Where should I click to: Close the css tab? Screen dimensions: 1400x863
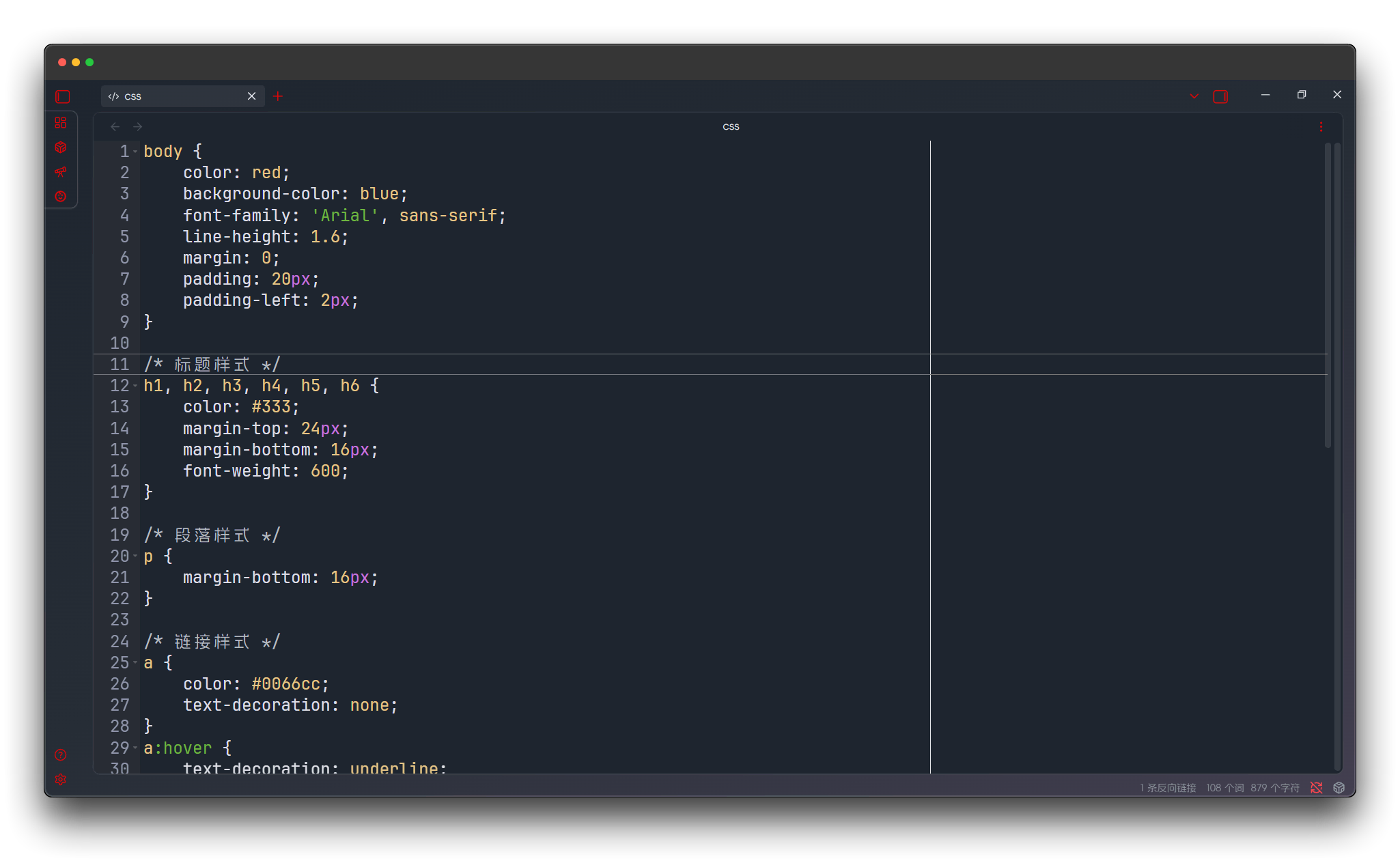tap(251, 96)
